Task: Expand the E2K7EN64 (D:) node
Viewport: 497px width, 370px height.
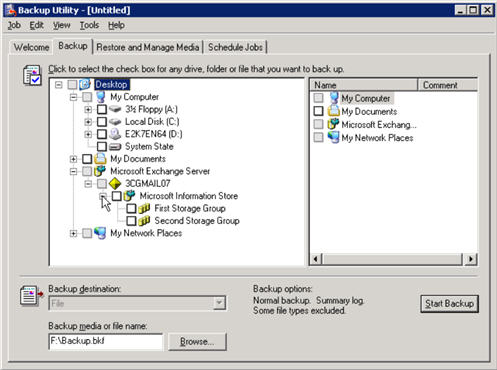Action: pos(88,134)
